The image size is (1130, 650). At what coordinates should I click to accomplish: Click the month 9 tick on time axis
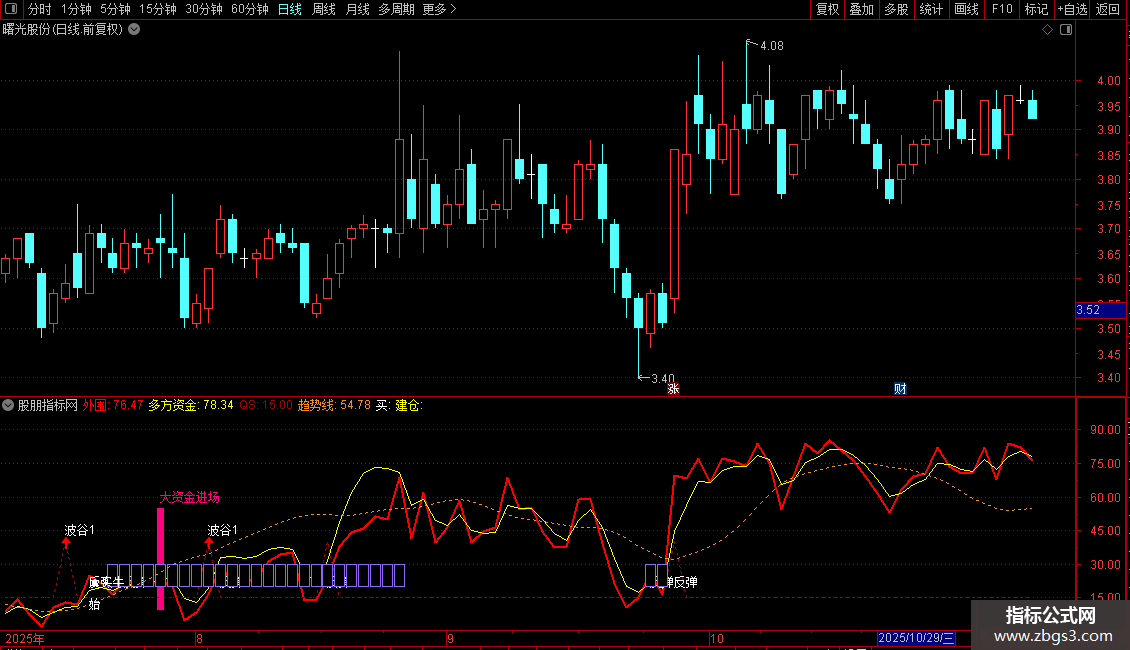point(450,638)
